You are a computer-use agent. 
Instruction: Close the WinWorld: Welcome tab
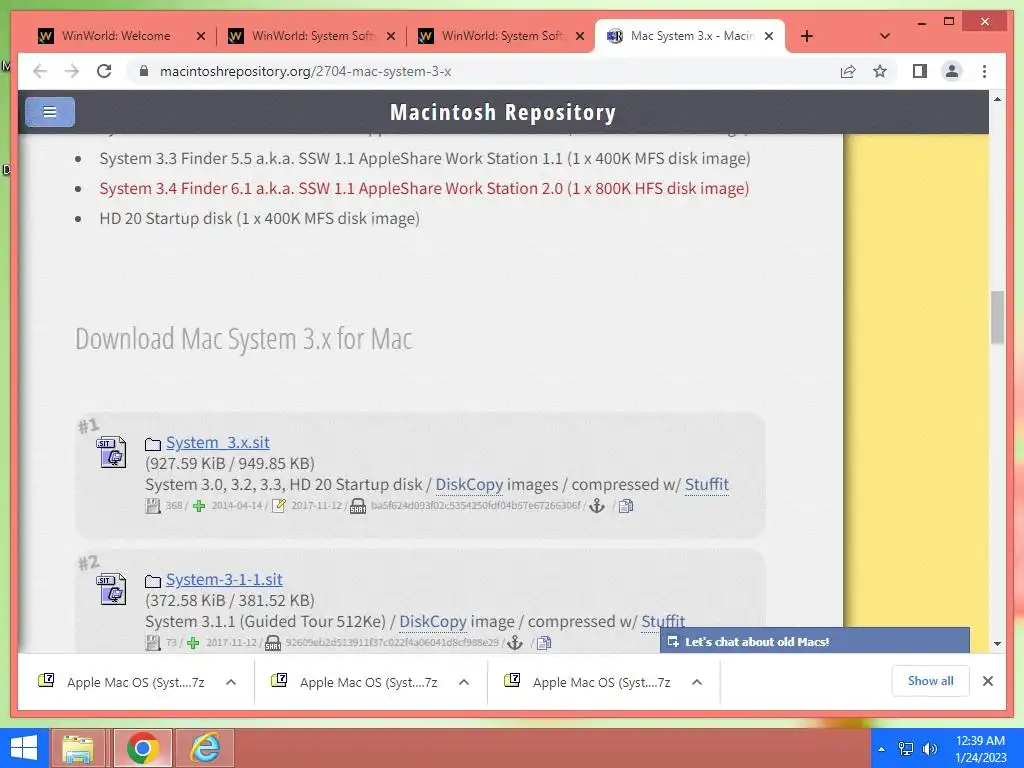200,36
